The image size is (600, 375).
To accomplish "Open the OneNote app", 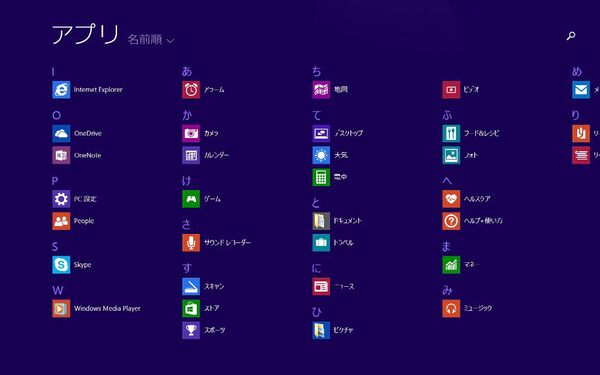I will coord(77,155).
